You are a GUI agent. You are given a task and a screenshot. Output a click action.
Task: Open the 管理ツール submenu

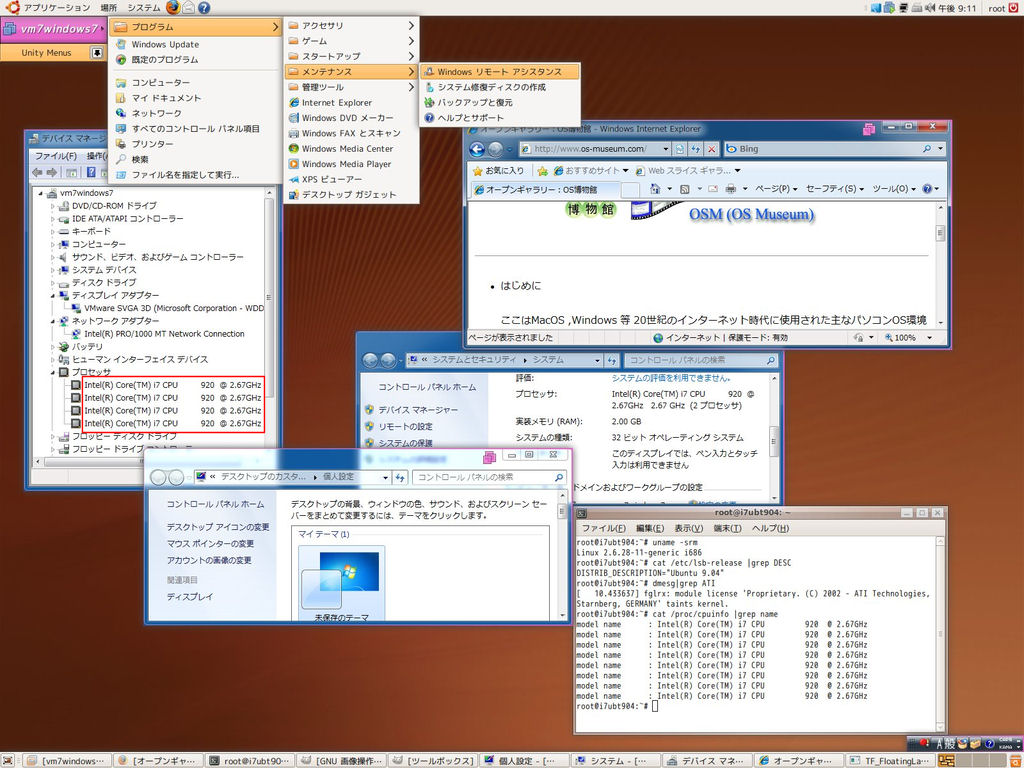351,87
